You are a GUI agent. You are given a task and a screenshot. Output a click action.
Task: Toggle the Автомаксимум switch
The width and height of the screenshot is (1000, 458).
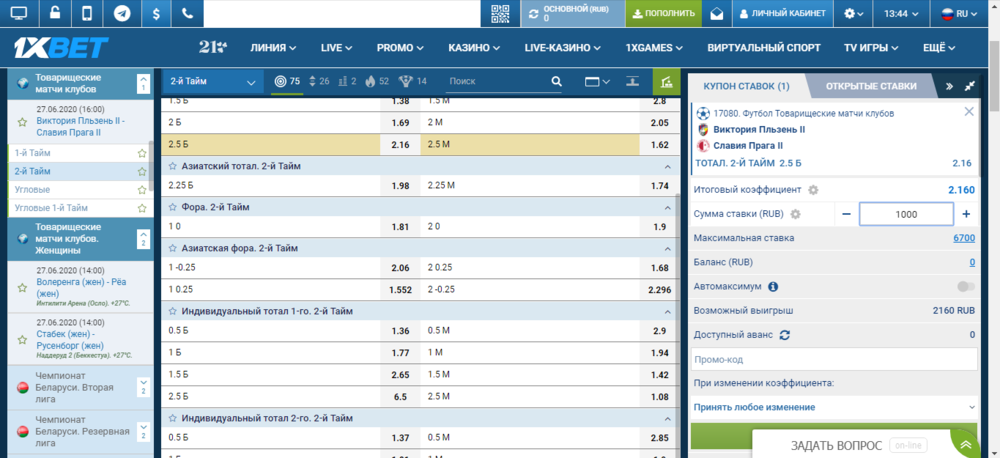tap(966, 286)
